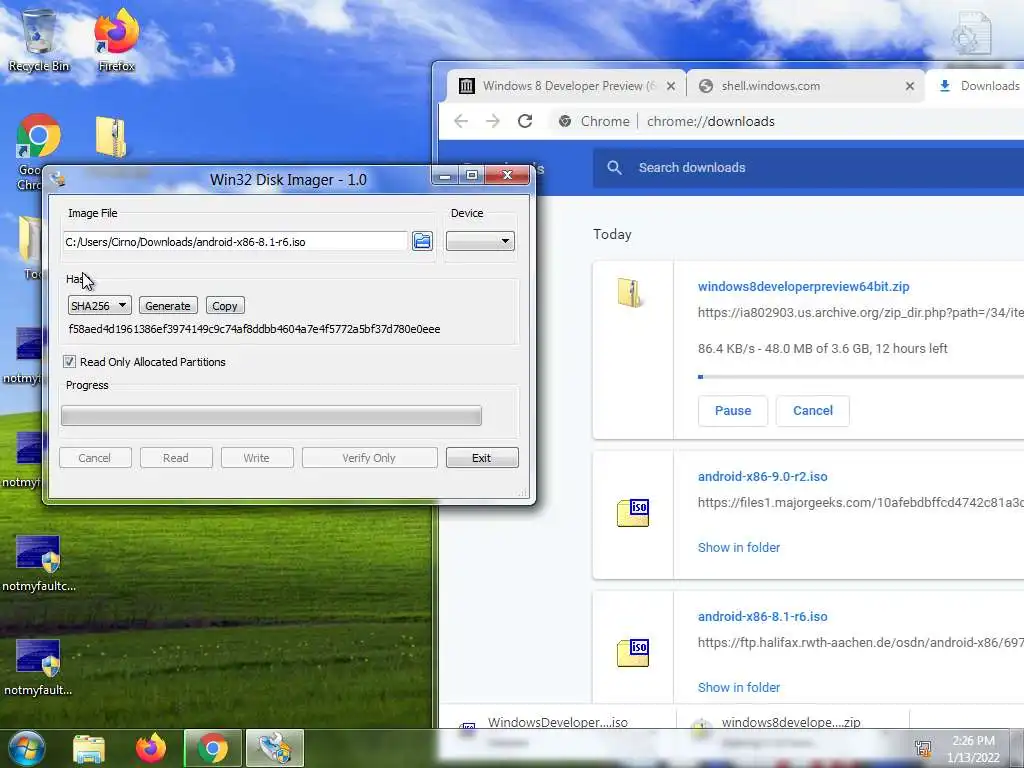
Task: Pause the Windows 8 zip download
Action: coord(733,411)
